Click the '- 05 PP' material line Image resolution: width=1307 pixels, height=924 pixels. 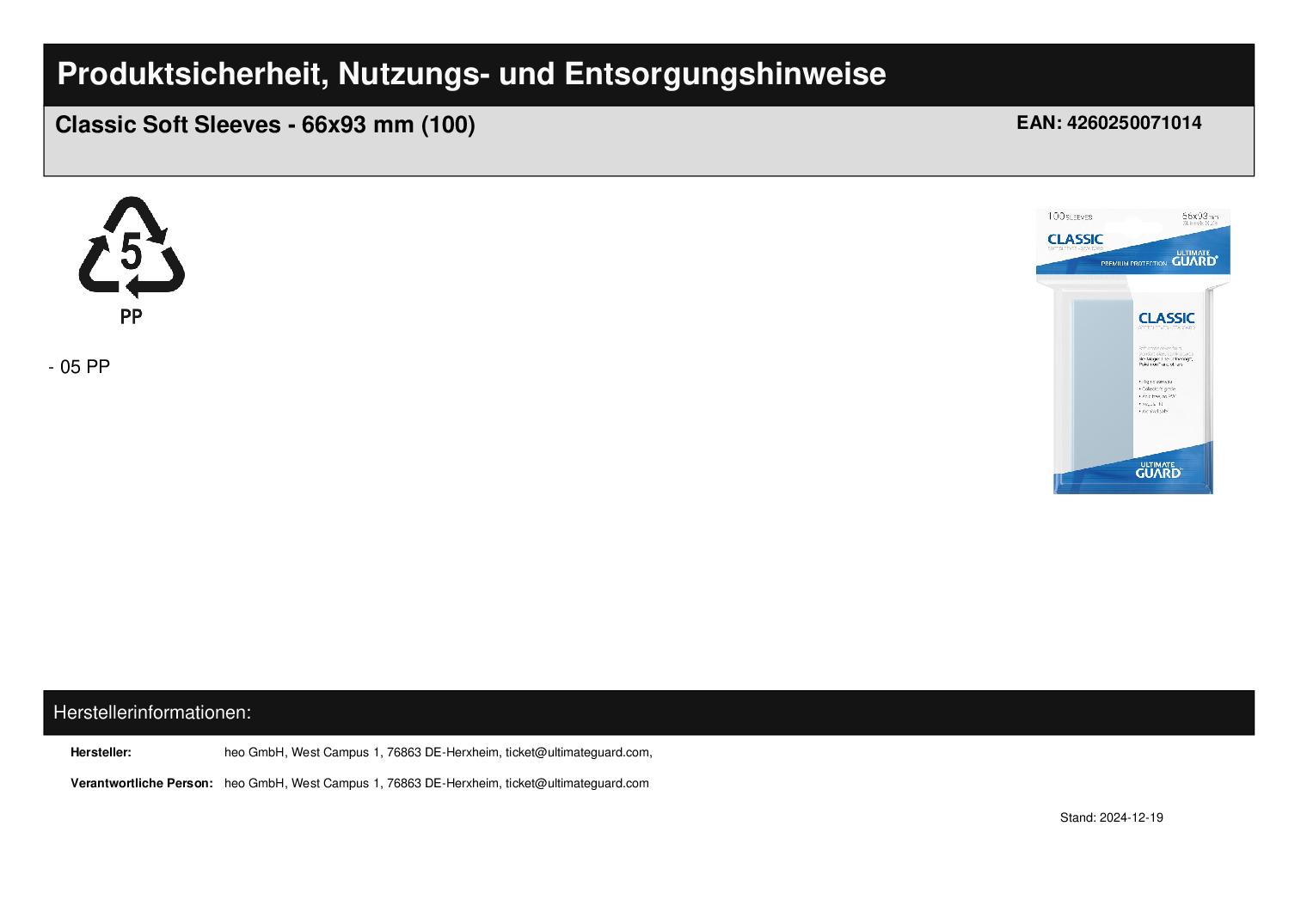click(79, 367)
